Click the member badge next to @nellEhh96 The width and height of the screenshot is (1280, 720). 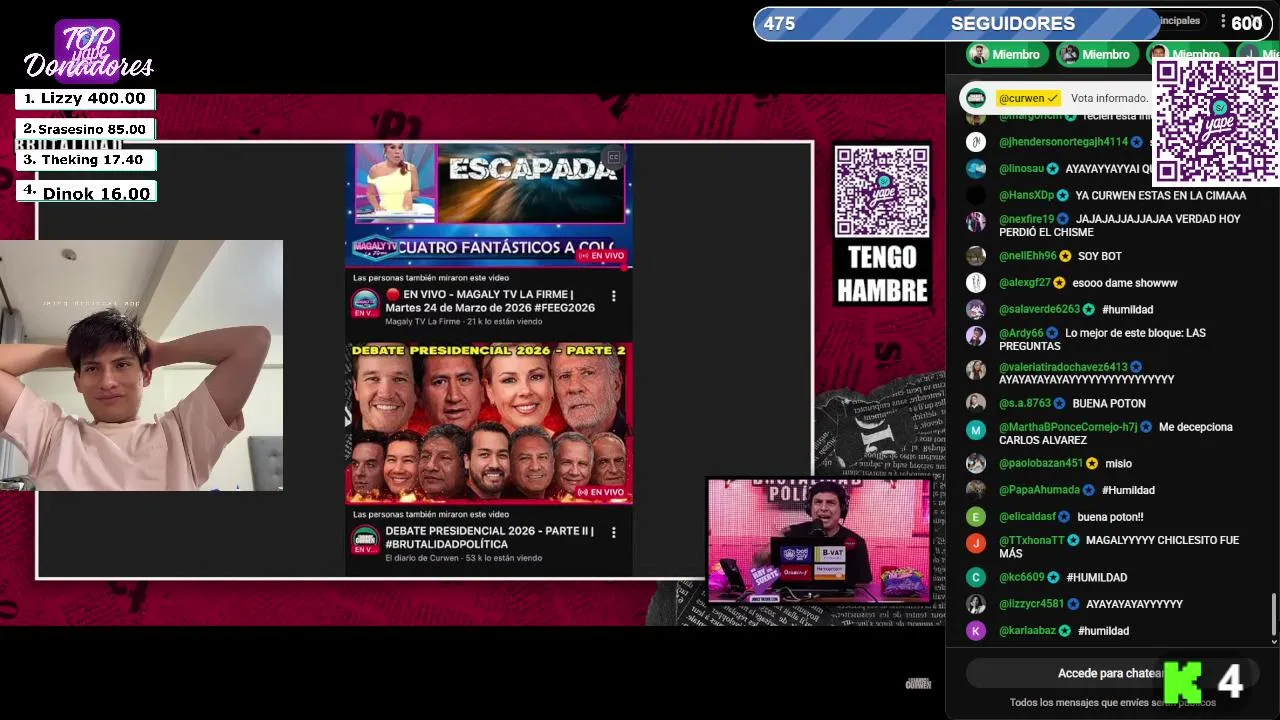pos(1066,256)
